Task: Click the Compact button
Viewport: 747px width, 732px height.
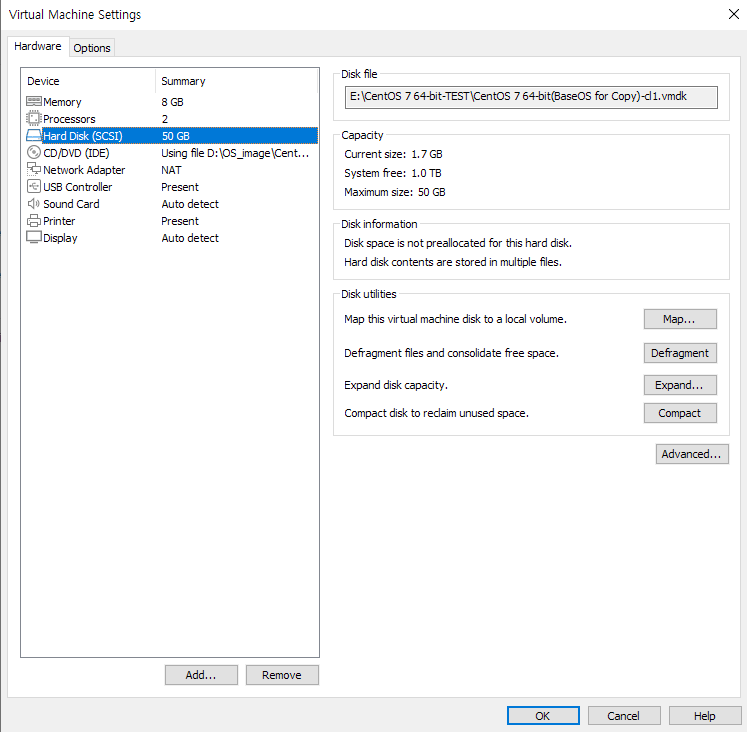Action: click(680, 413)
